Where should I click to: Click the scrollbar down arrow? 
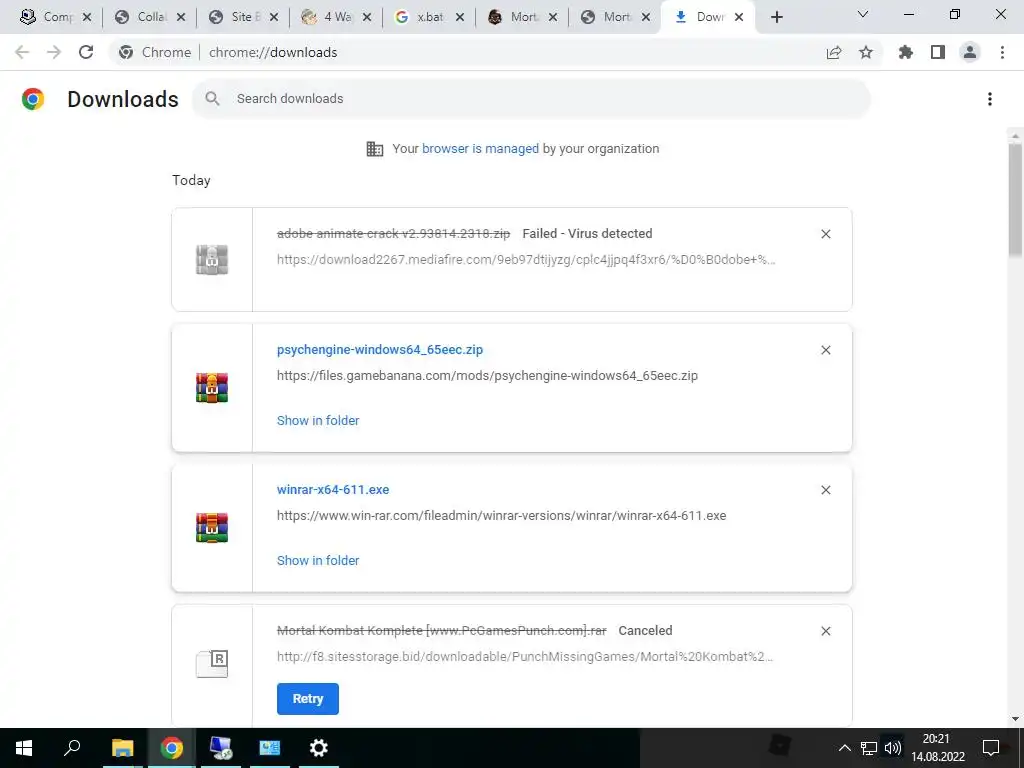pos(1015,719)
